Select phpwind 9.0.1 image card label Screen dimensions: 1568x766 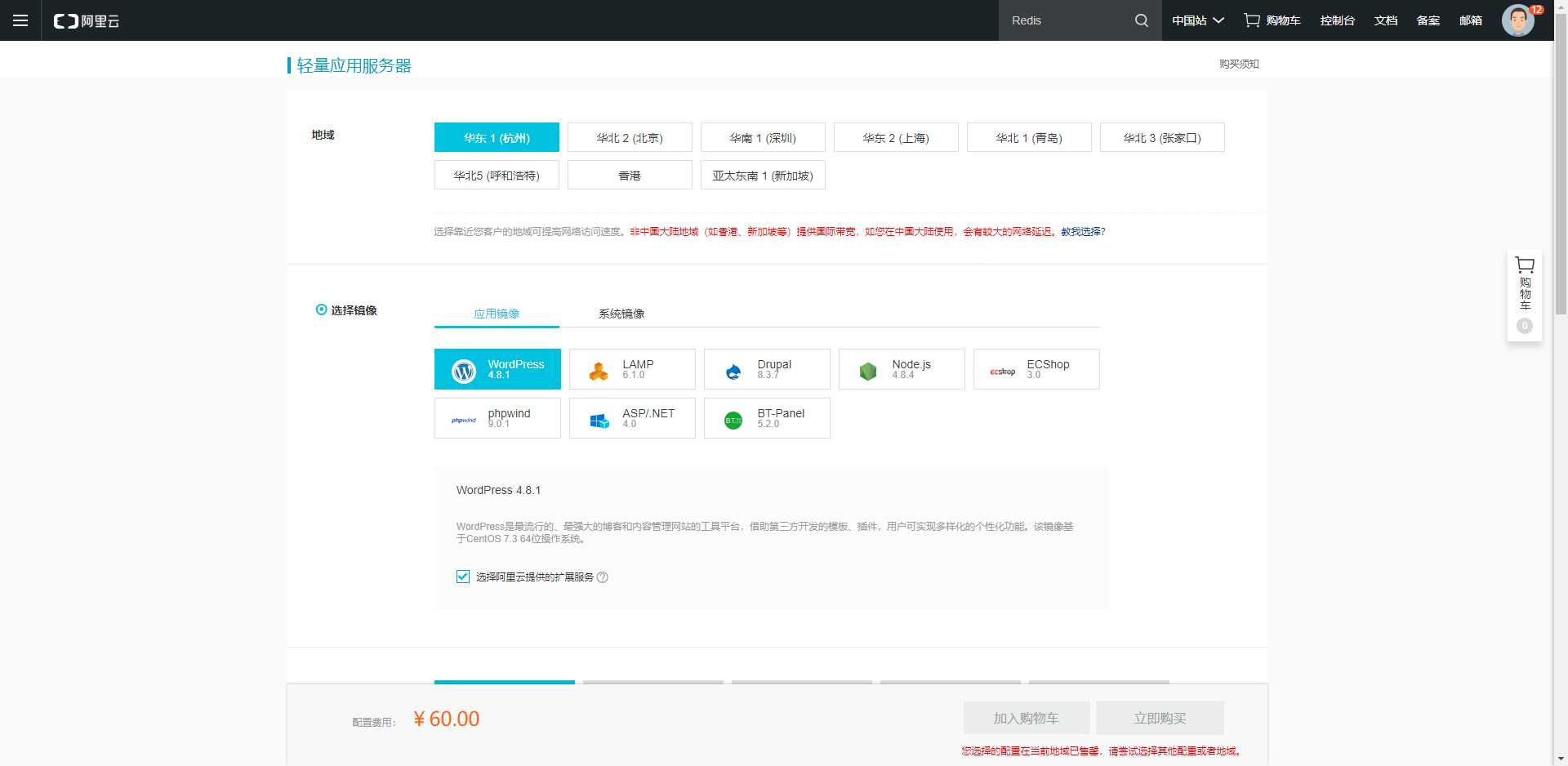point(509,418)
